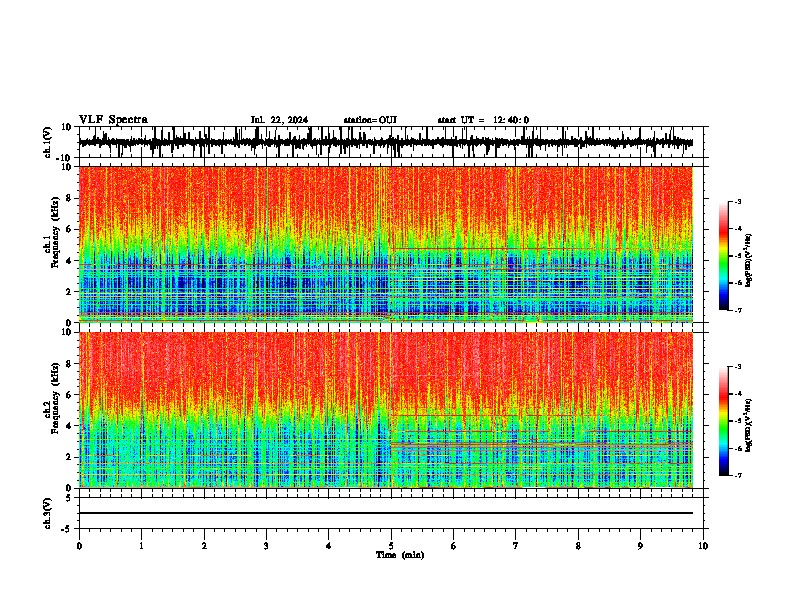Click the time axis tick label '10'
The image size is (792, 612).
coord(703,546)
